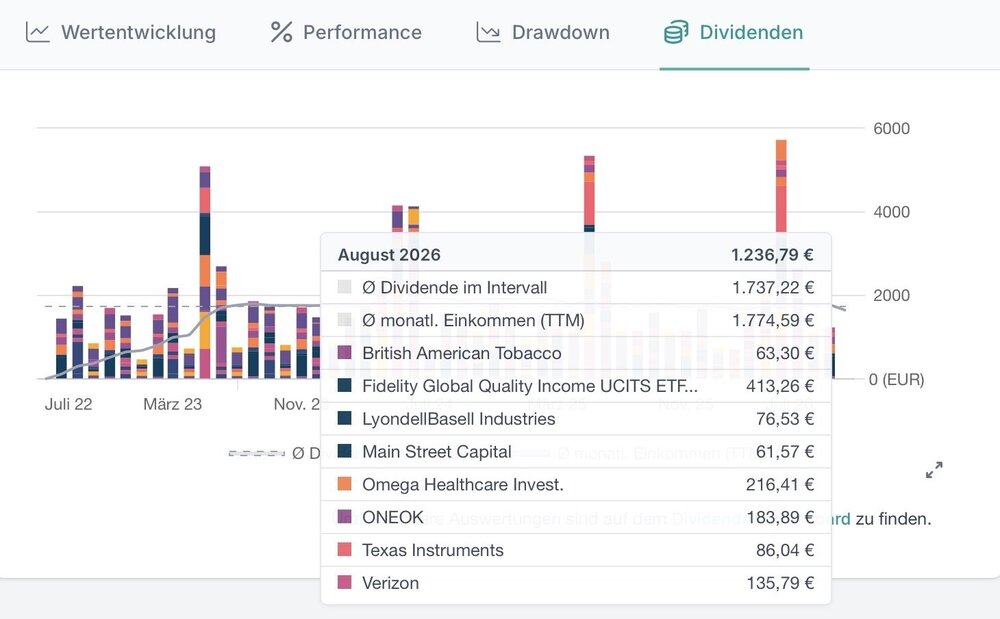This screenshot has width=1000, height=619.
Task: Expand chart to fullscreen with arrows icon
Action: [x=934, y=470]
